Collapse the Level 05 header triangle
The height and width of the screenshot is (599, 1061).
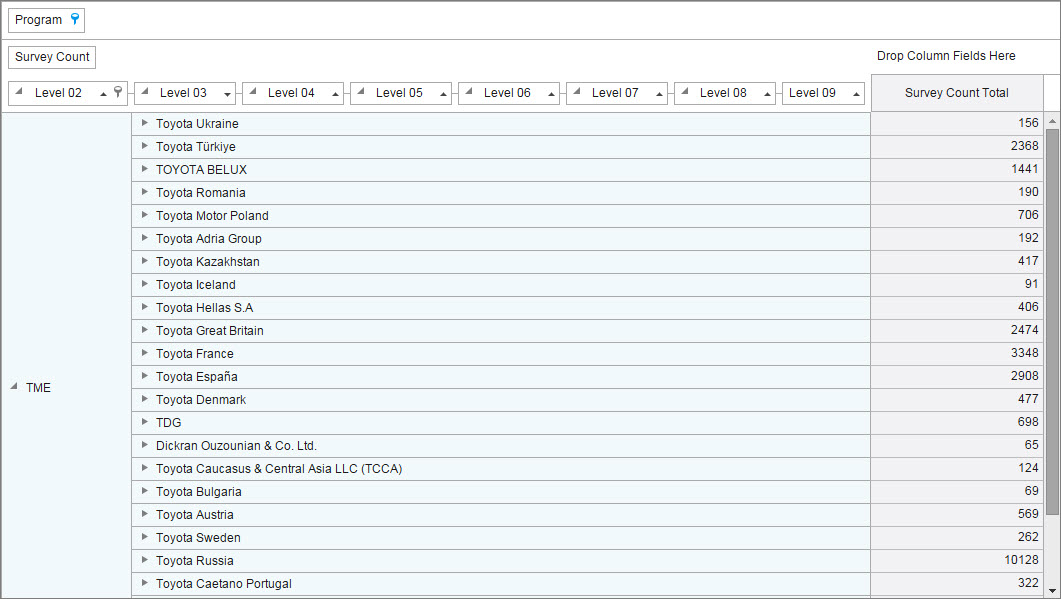(361, 91)
